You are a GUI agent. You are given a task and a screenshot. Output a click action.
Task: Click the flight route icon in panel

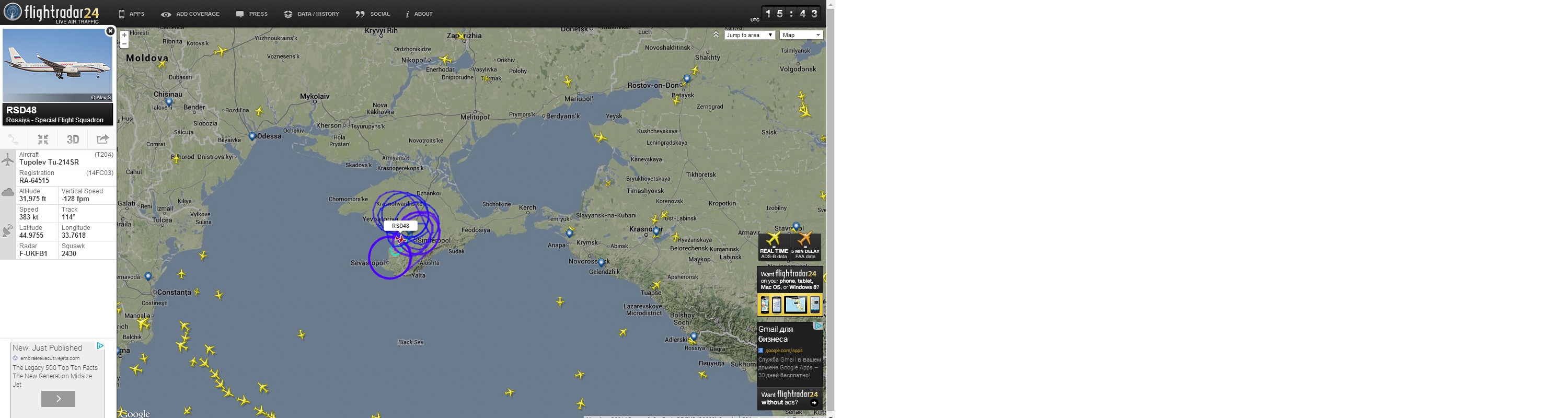click(14, 140)
